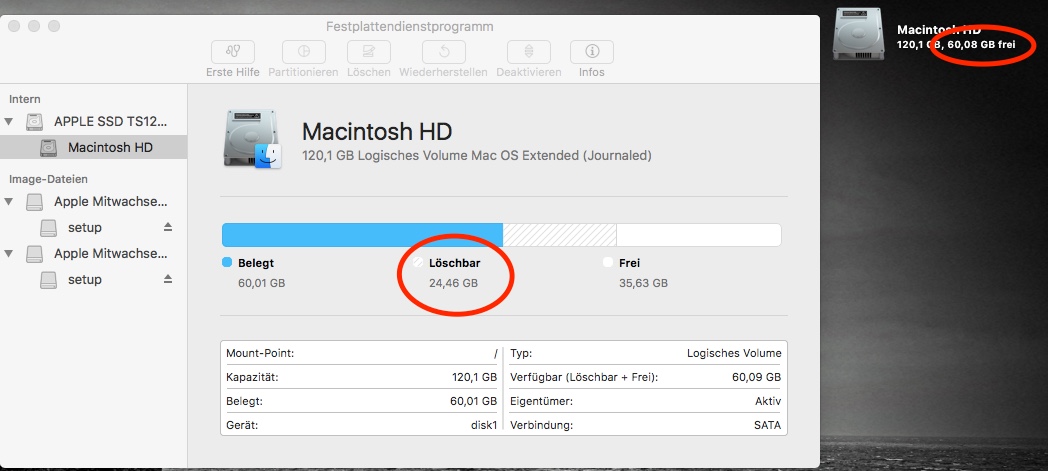Click the Erste Hilfe toolbar icon

(233, 51)
